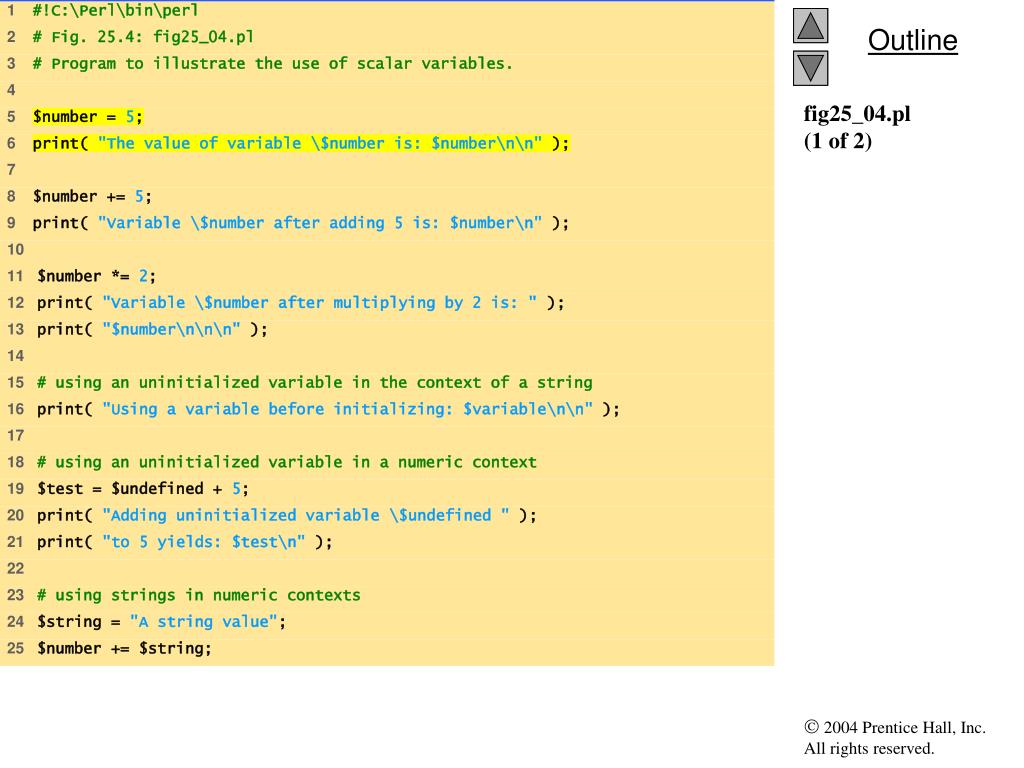Click line number 25
Screen dimensions: 1024x768
coord(15,648)
